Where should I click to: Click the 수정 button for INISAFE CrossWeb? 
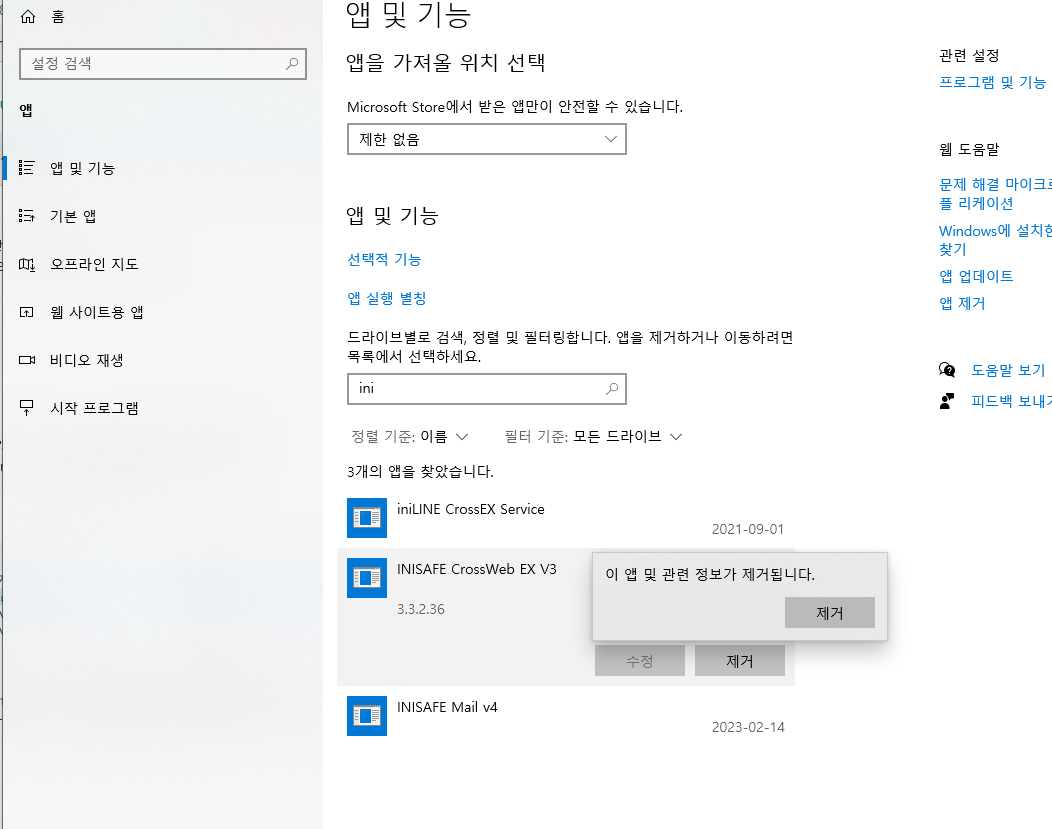[639, 660]
